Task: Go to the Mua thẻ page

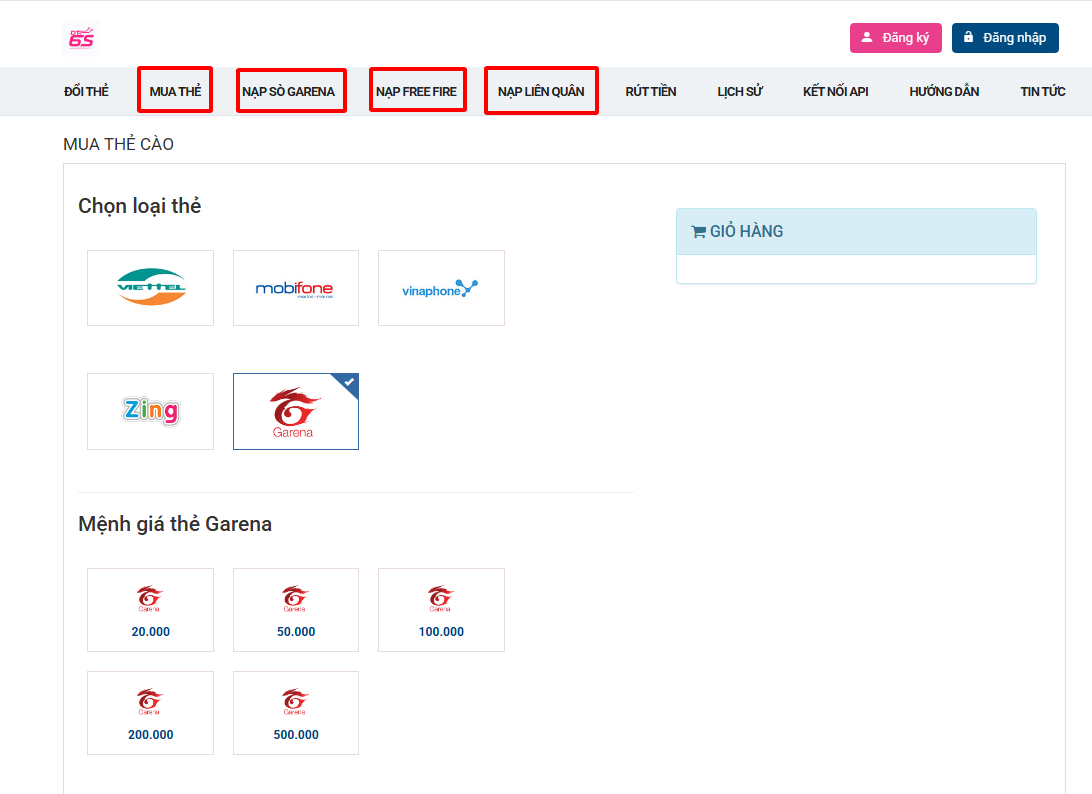Action: click(175, 91)
